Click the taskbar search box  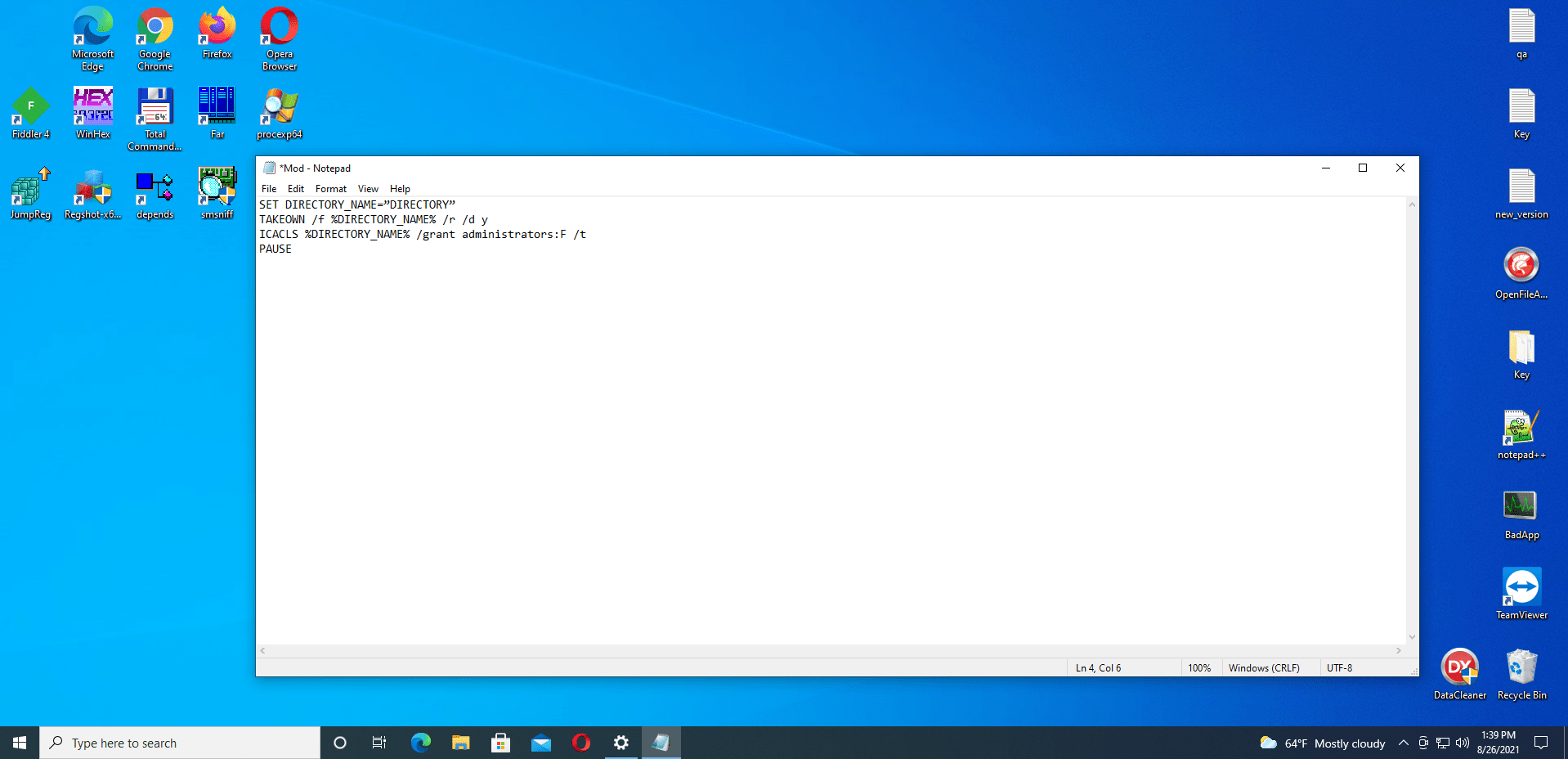pos(180,743)
